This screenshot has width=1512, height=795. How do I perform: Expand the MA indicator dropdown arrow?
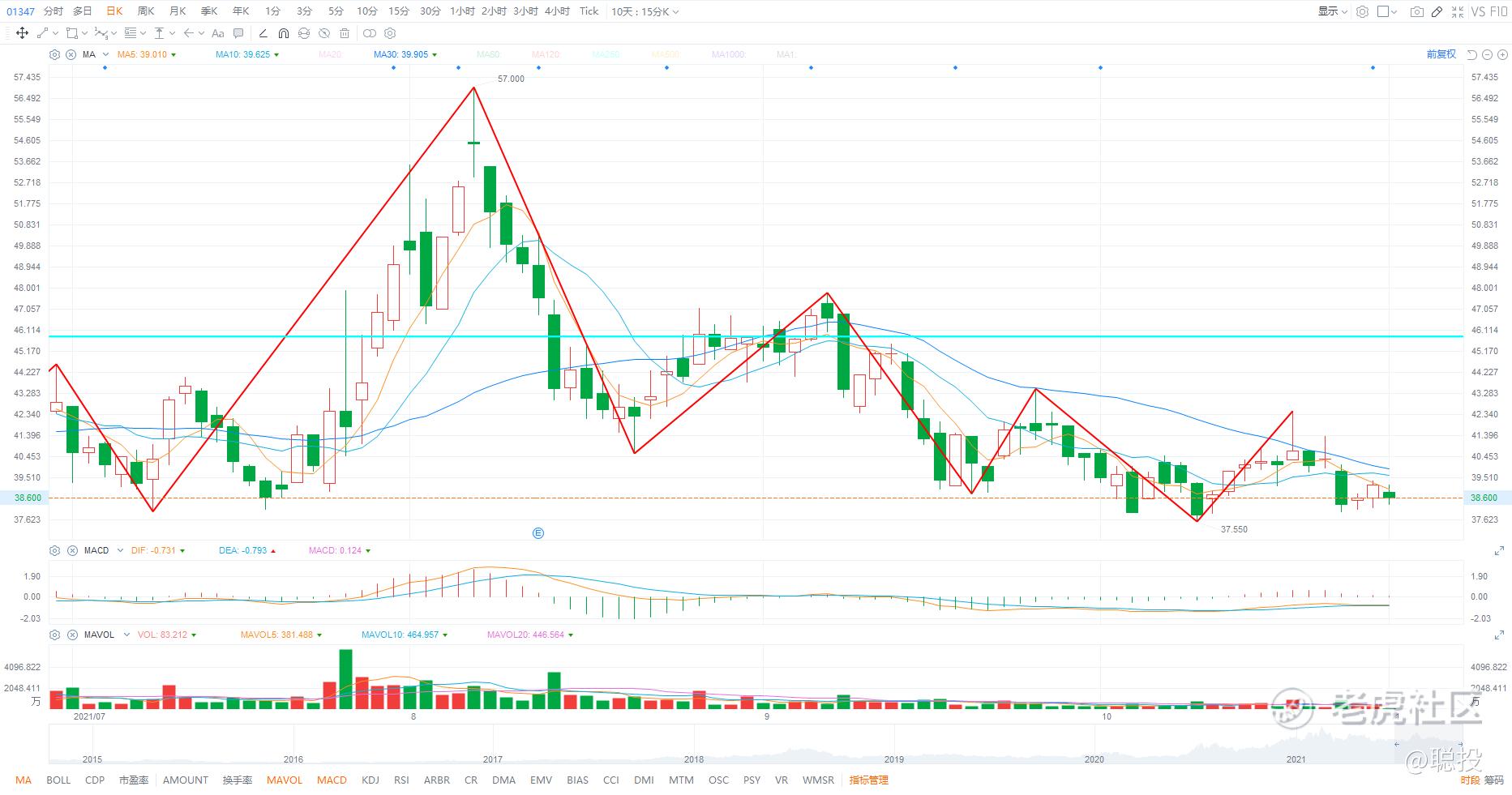(105, 54)
